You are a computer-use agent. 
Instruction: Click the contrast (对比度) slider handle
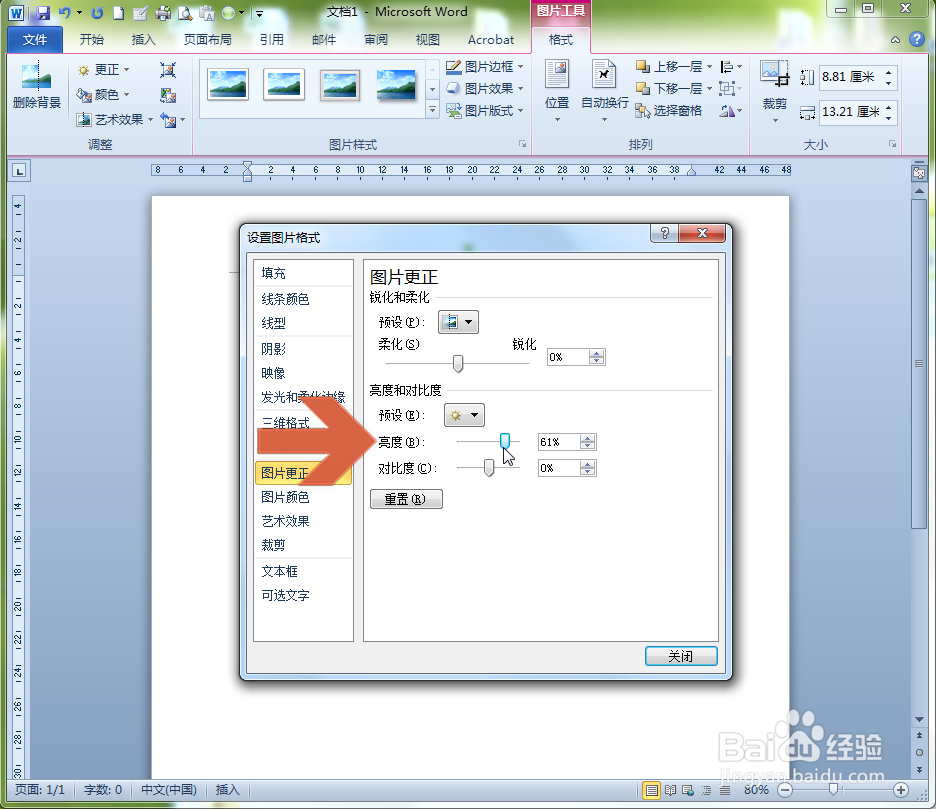coord(489,467)
